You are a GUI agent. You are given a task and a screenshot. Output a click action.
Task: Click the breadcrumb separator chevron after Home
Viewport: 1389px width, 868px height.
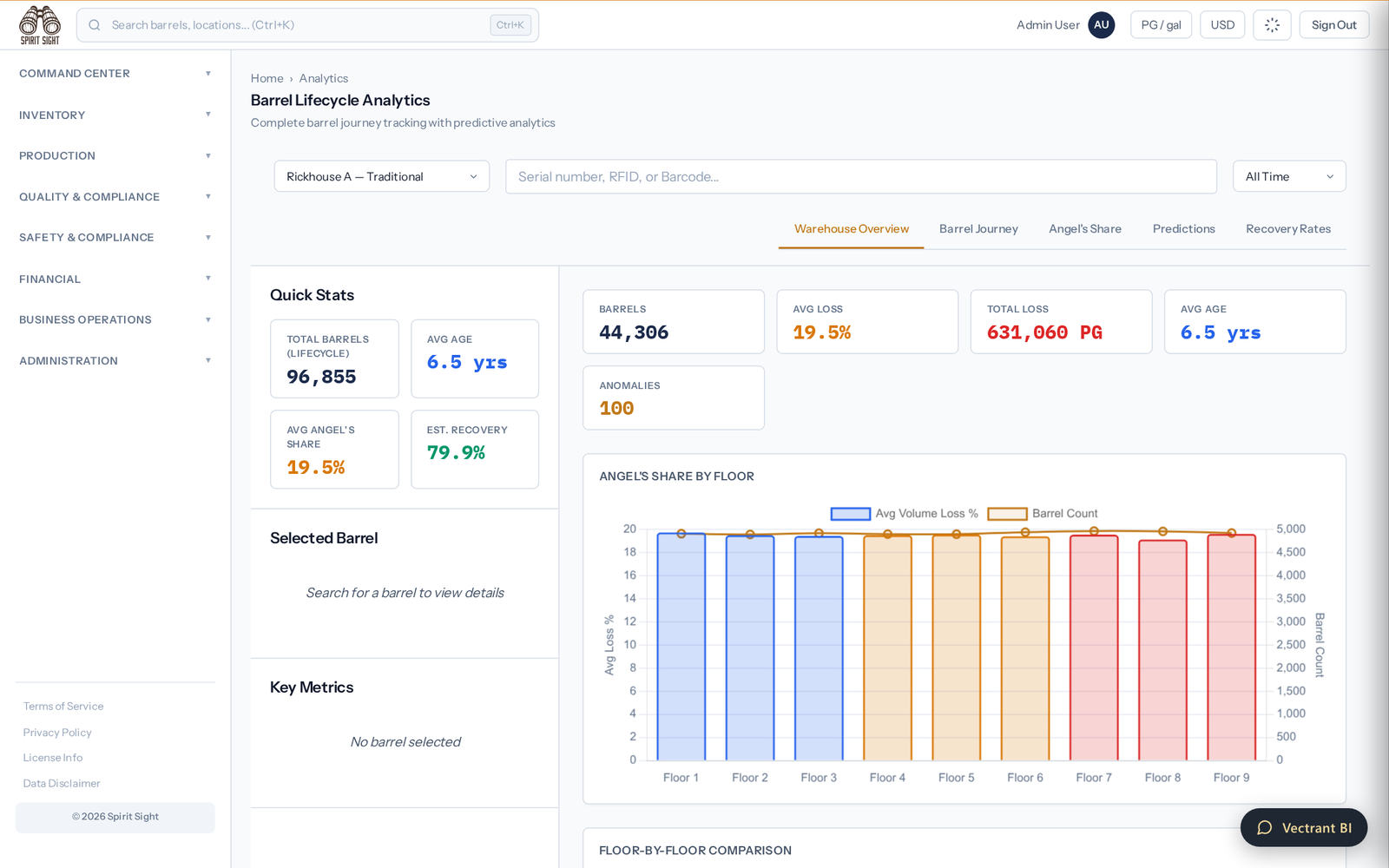pyautogui.click(x=292, y=79)
